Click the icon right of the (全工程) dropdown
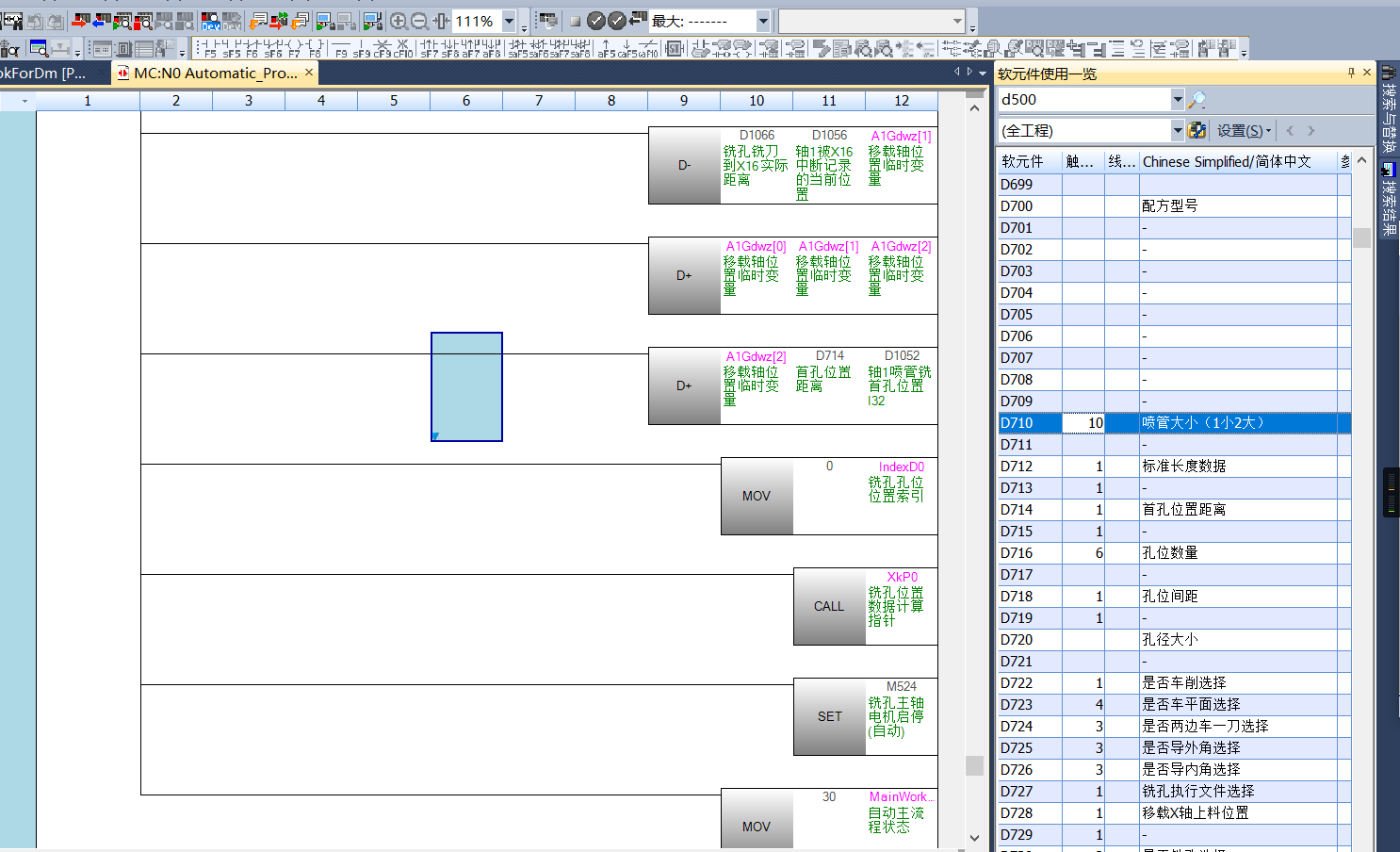 pyautogui.click(x=1197, y=130)
